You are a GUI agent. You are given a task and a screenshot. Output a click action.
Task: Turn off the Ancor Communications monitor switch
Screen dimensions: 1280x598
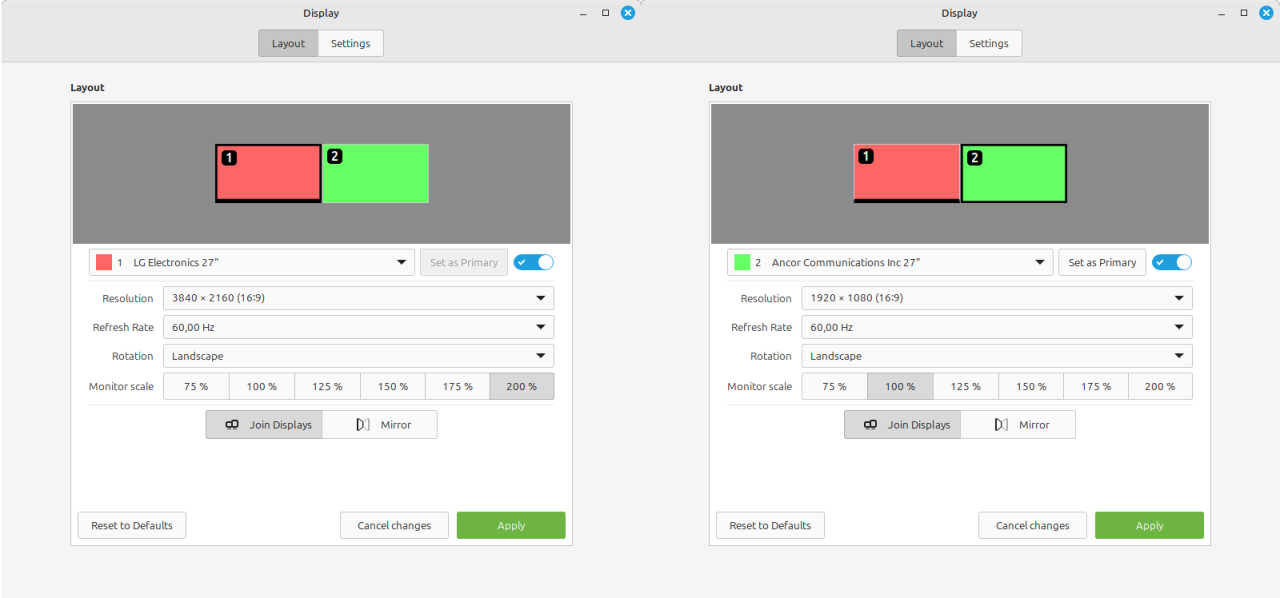click(x=1172, y=262)
